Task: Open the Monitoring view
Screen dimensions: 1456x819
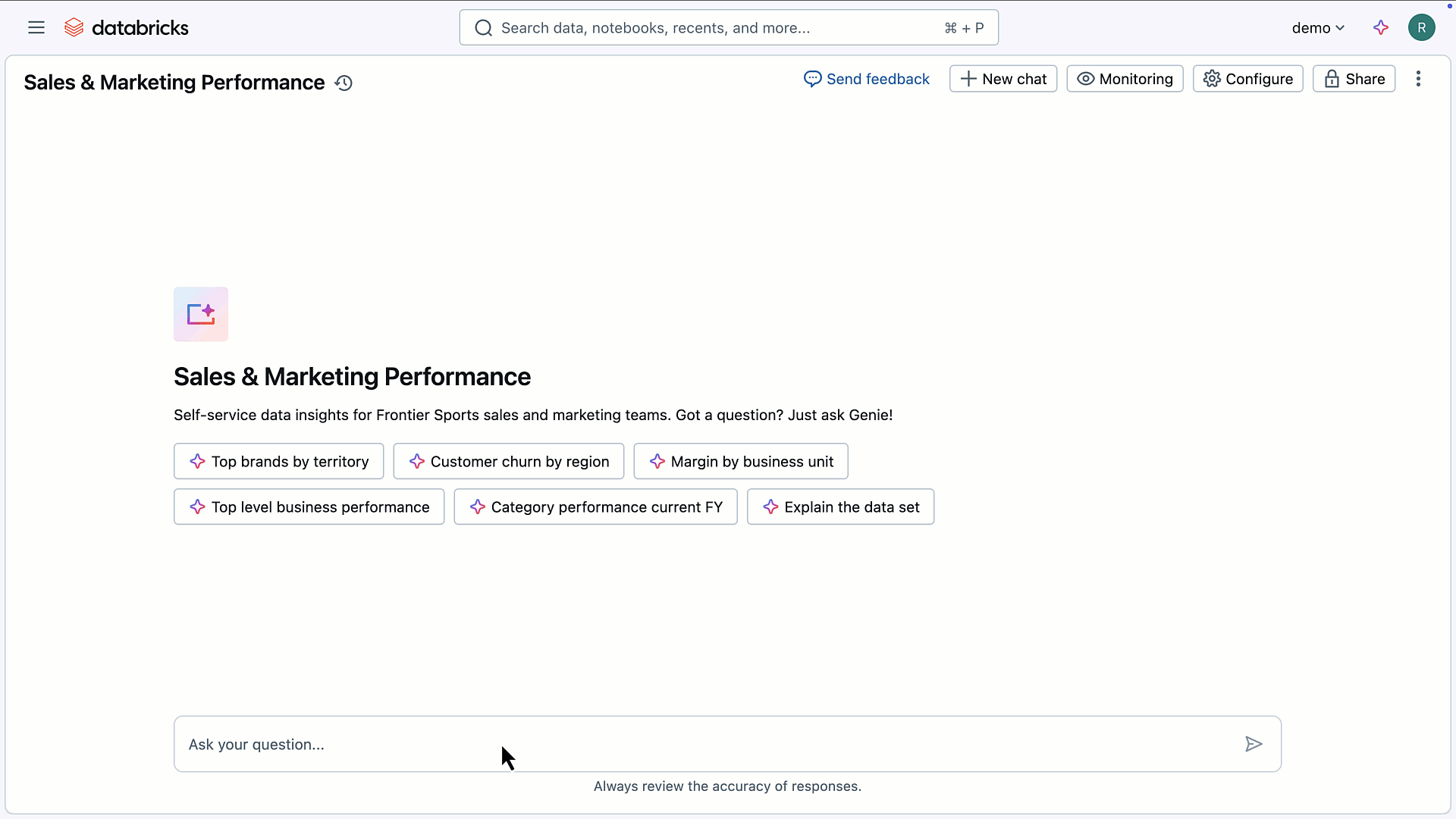Action: click(1125, 79)
